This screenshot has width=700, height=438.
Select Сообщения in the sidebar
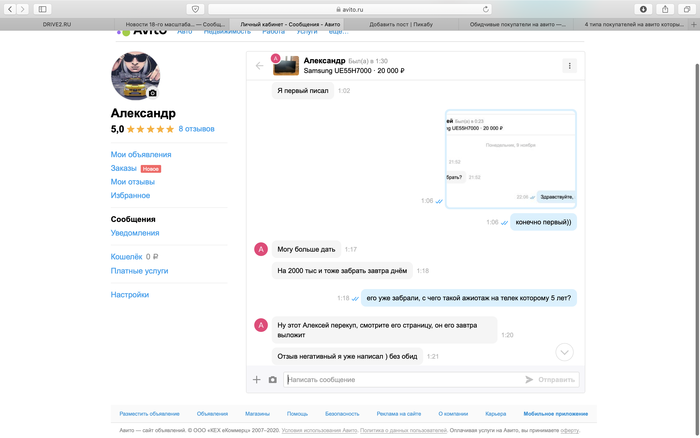[133, 219]
